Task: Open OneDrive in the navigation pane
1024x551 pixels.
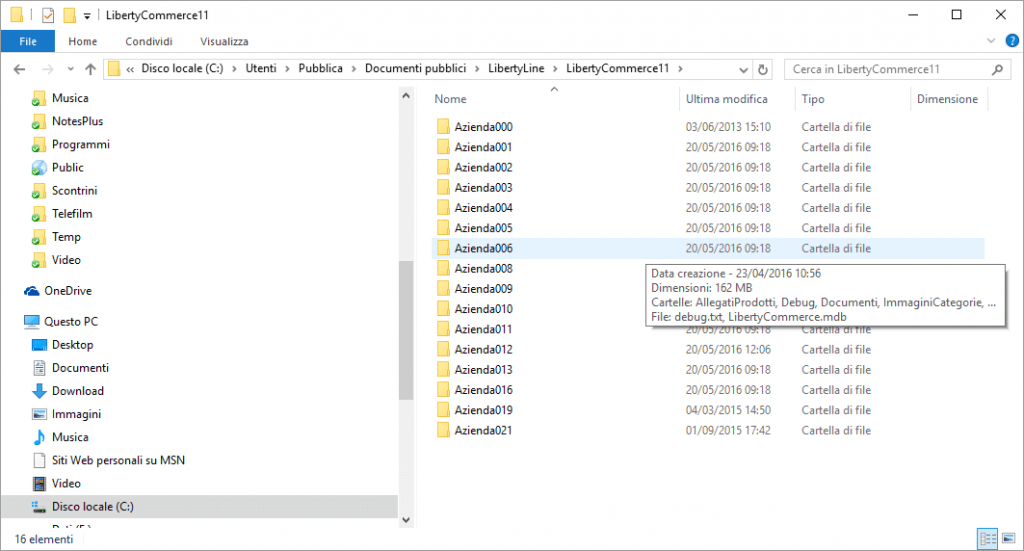Action: pyautogui.click(x=68, y=291)
